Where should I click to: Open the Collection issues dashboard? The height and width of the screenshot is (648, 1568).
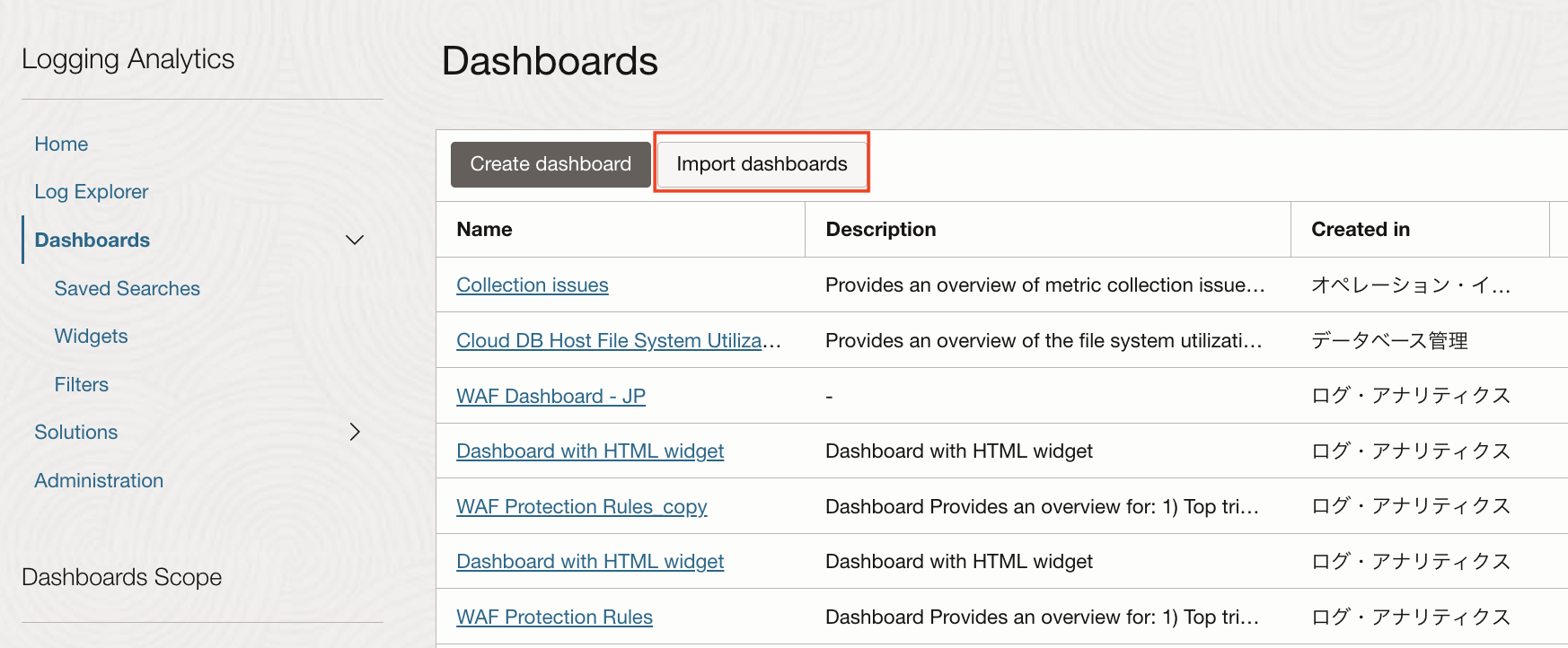coord(532,285)
